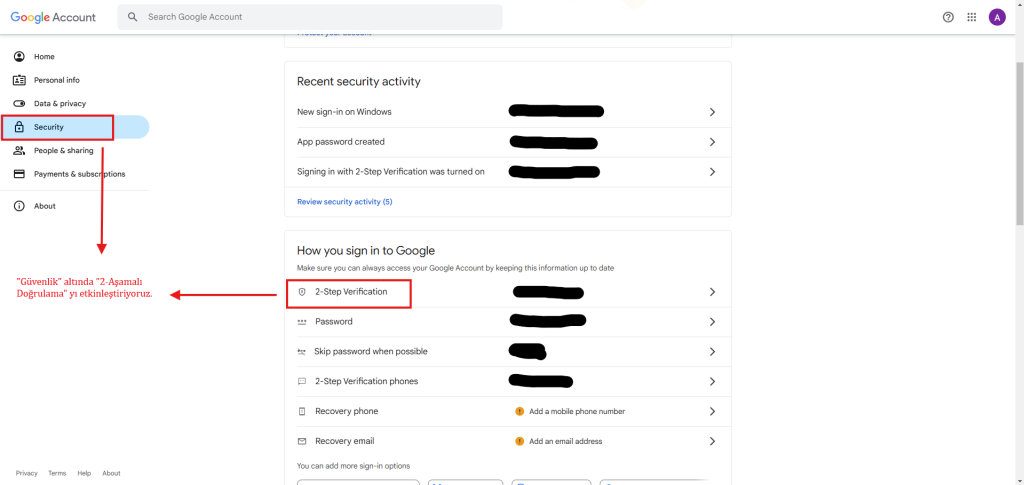Viewport: 1024px width, 485px height.
Task: Expand the New sign-in on Windows row
Action: coord(712,112)
